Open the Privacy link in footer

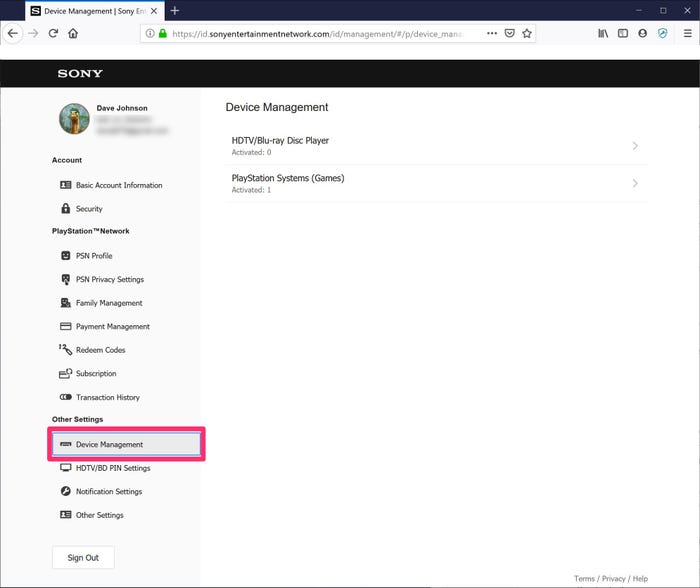pos(613,579)
